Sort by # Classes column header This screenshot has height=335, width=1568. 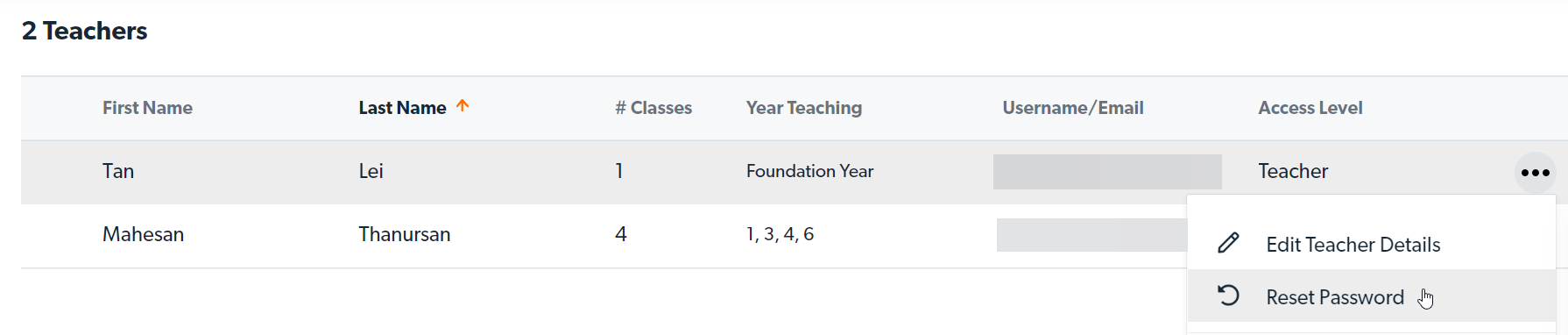pyautogui.click(x=653, y=108)
